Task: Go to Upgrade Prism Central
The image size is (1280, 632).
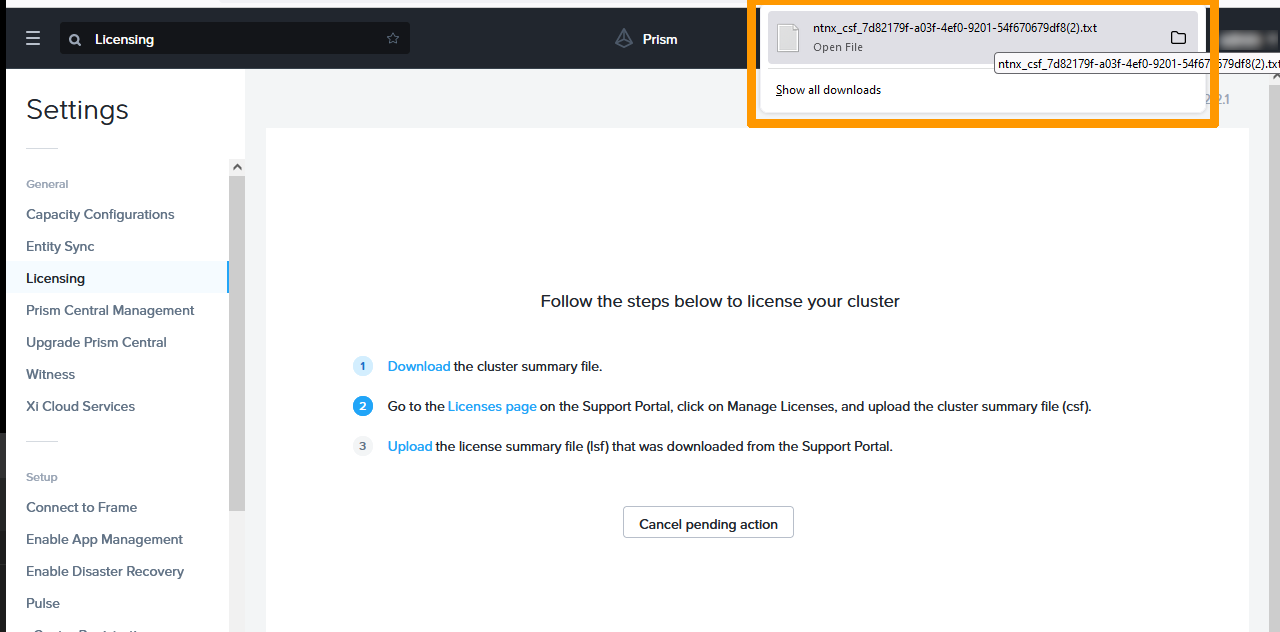Action: 96,342
